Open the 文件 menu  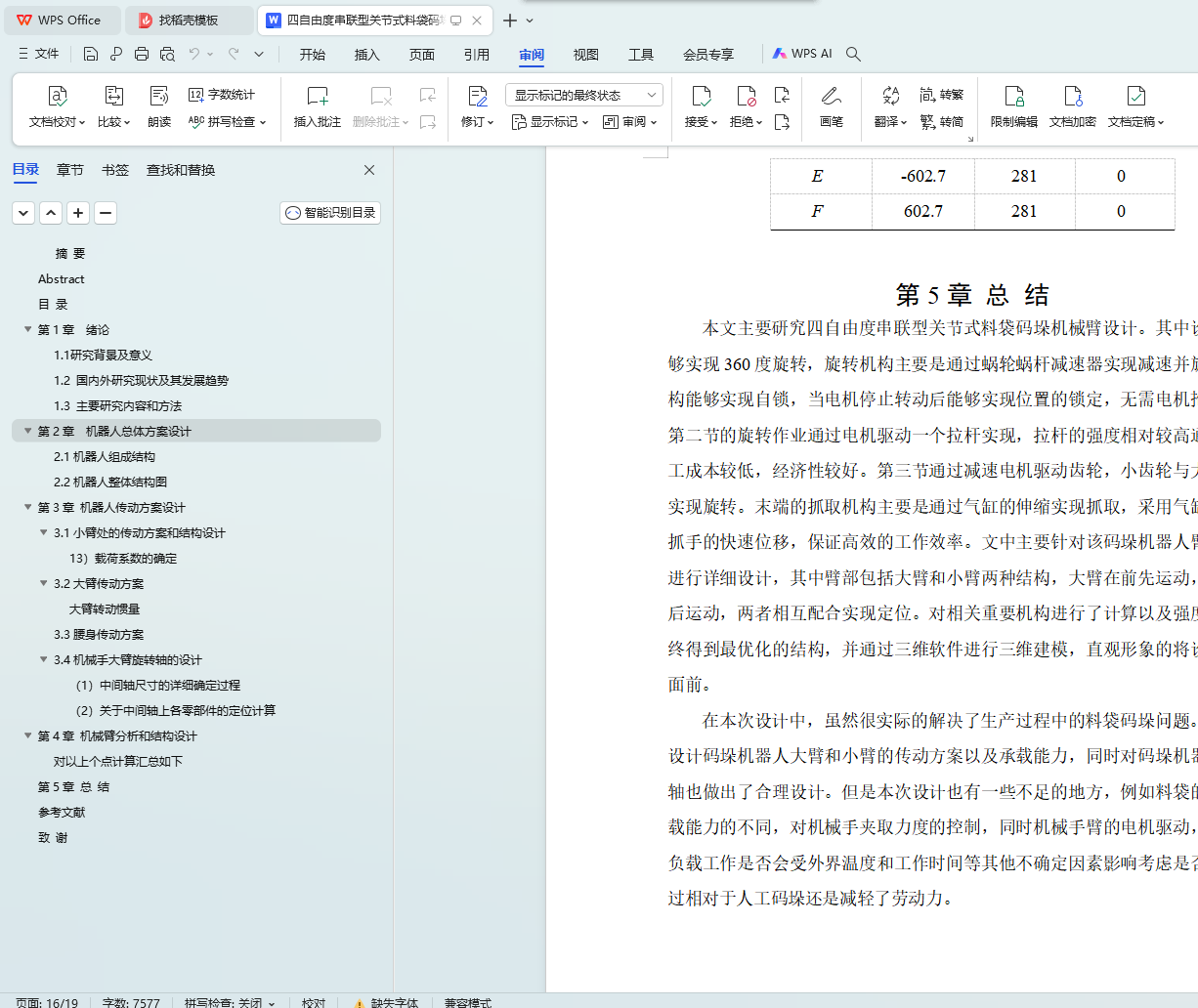tap(39, 54)
